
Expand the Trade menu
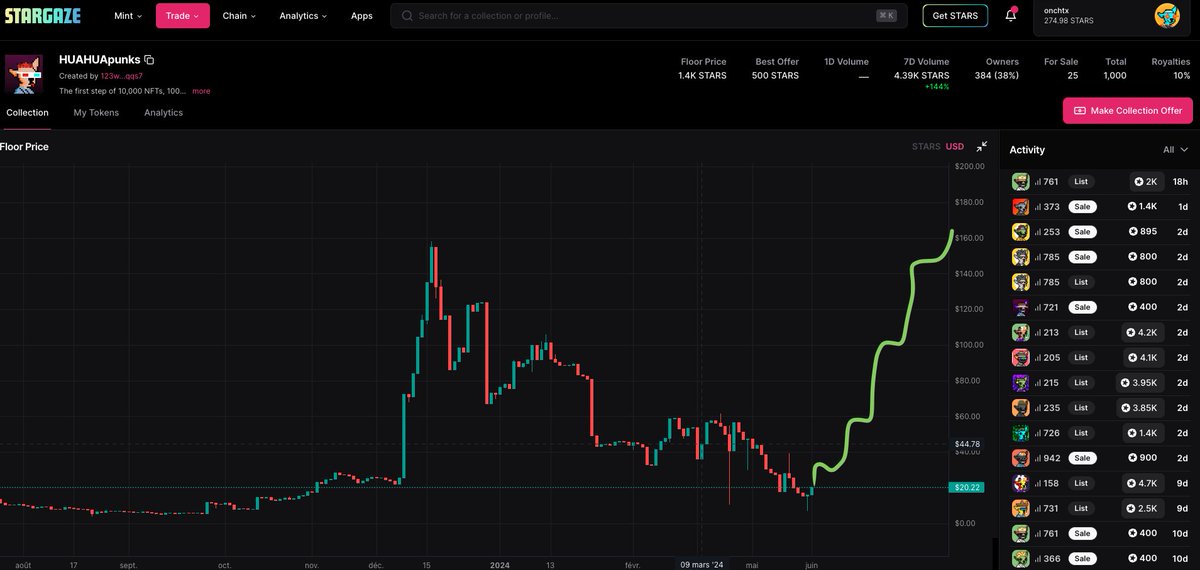183,16
